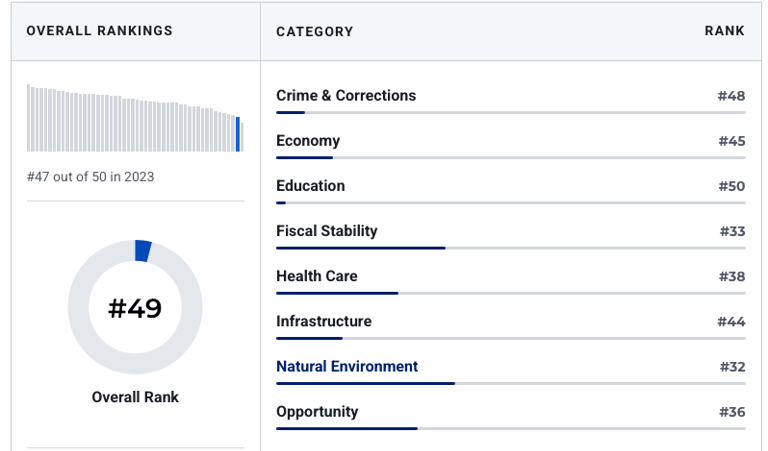
Task: Click the #49 overall rank donut chart
Action: [x=135, y=308]
